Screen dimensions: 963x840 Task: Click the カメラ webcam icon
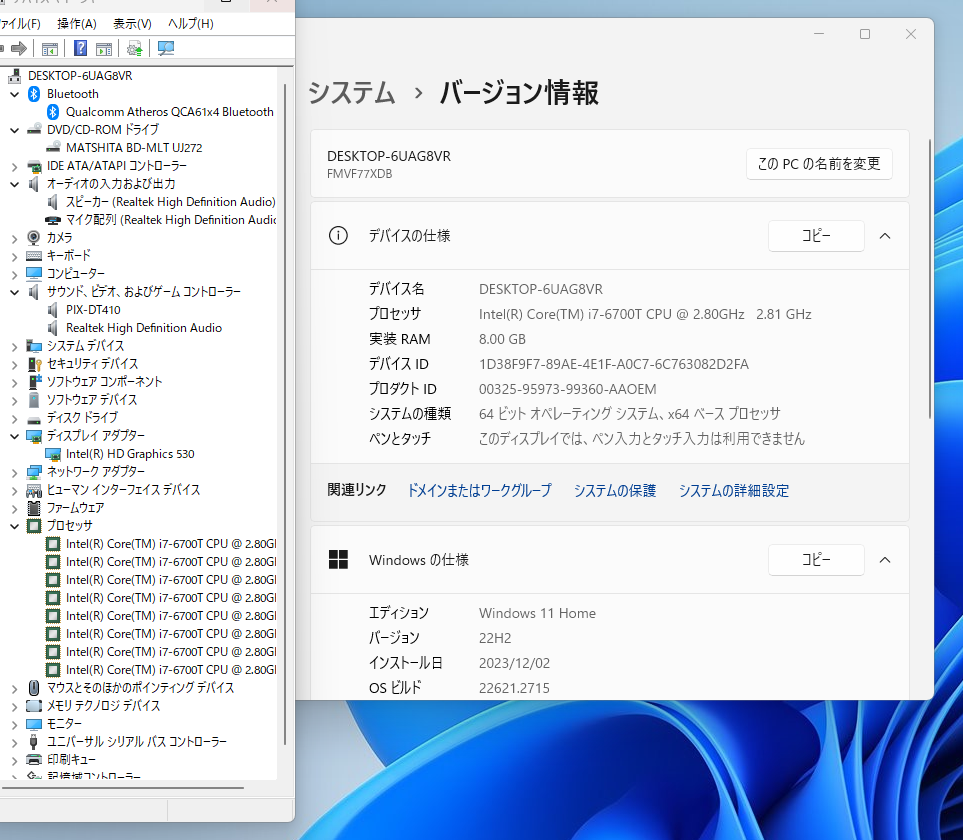34,238
